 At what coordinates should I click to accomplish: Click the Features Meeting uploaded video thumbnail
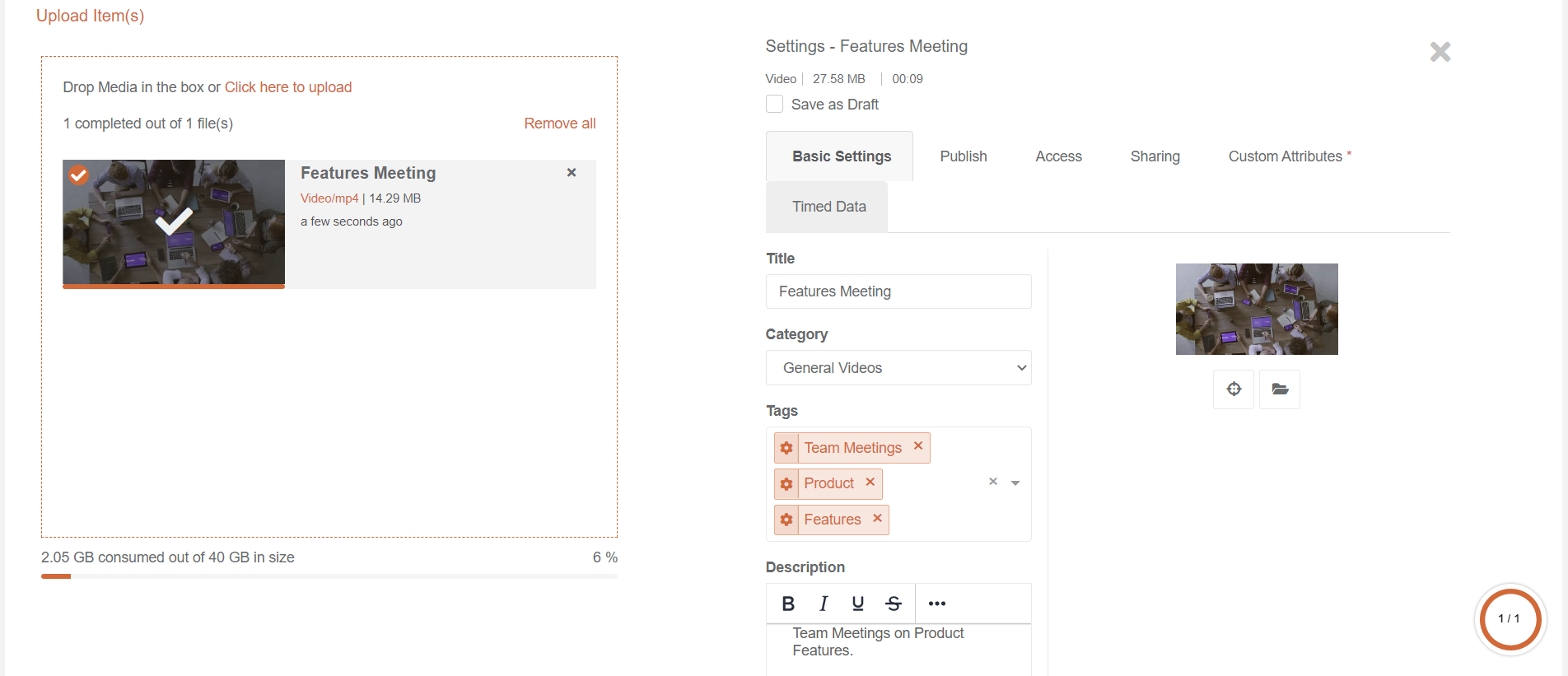174,222
